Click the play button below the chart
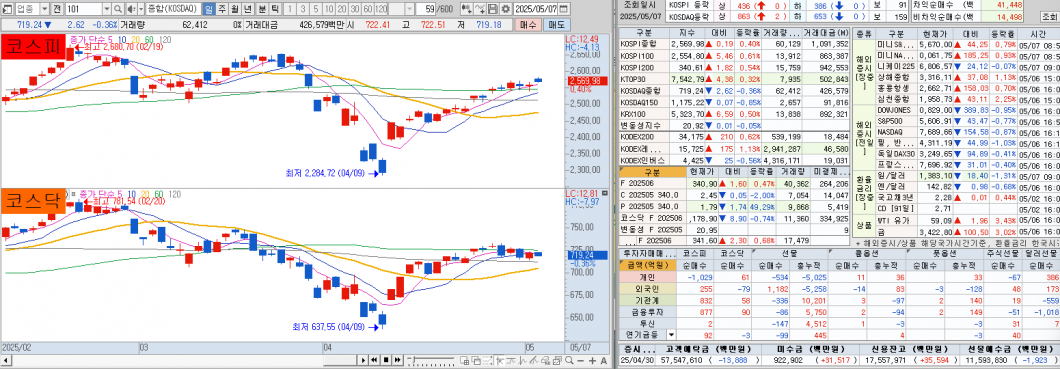This screenshot has width=1060, height=369. click(363, 360)
